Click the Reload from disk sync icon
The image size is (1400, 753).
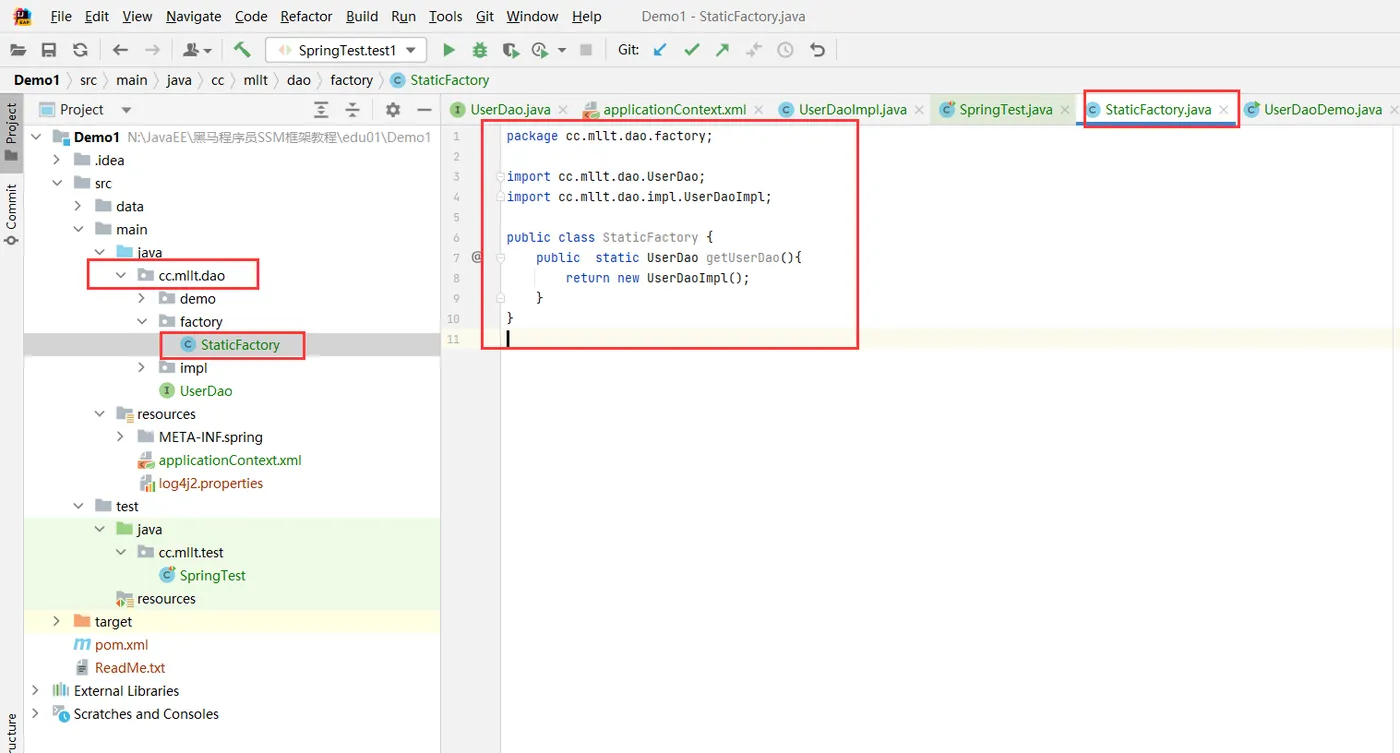pos(80,50)
